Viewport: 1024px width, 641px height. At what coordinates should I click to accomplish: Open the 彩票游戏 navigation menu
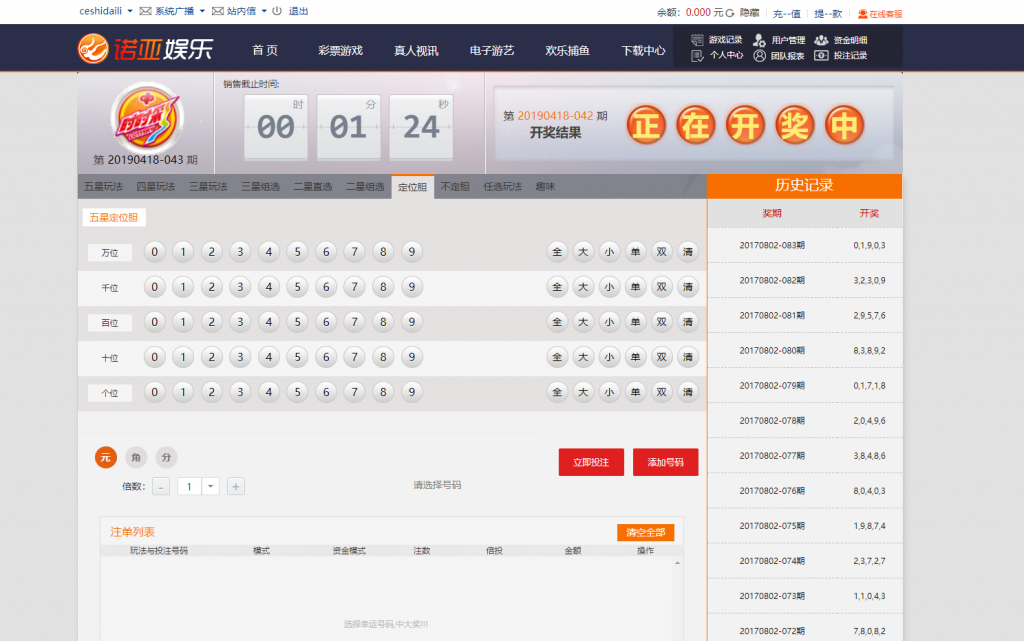(340, 51)
